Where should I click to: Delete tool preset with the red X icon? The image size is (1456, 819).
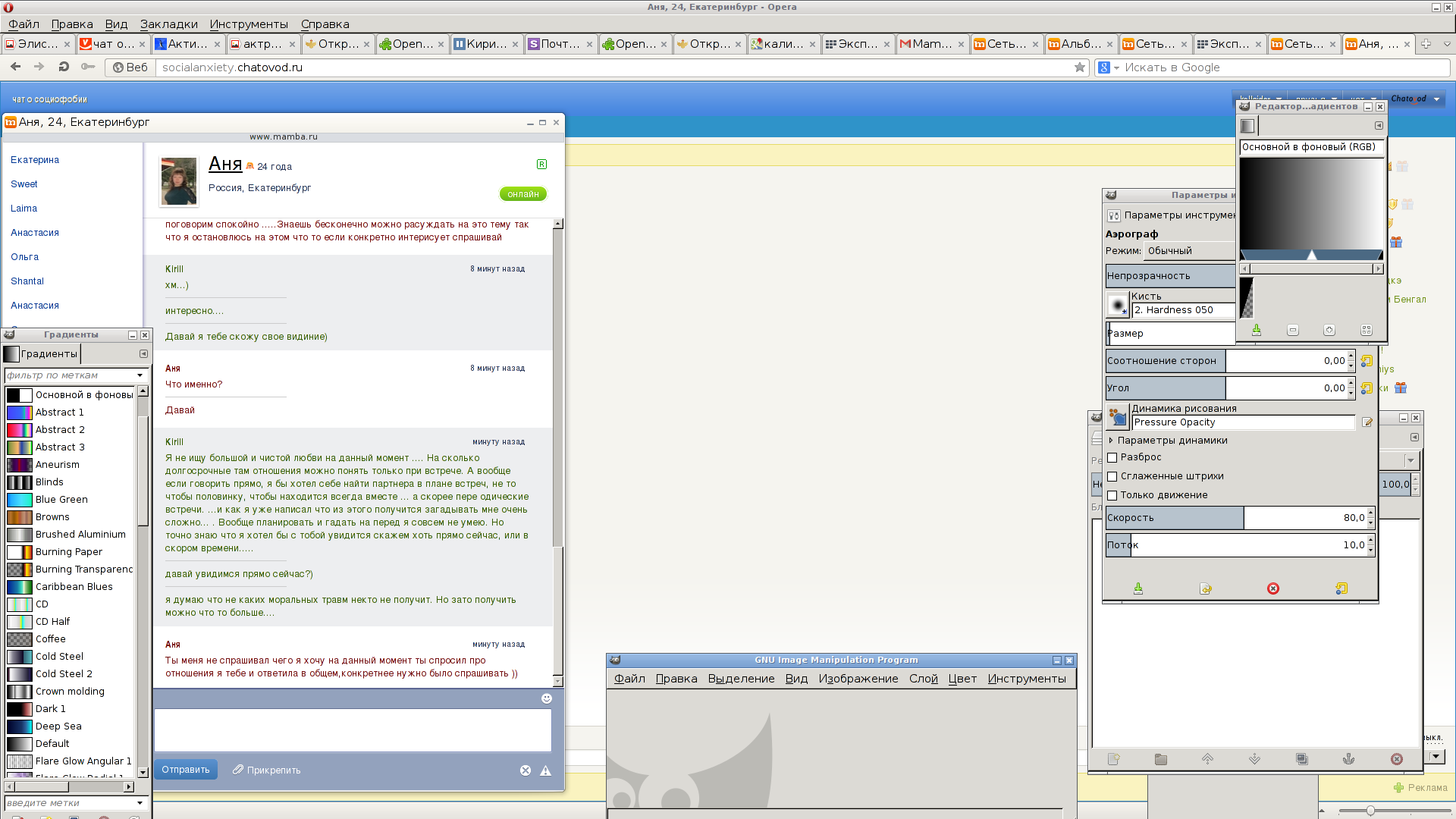[1273, 588]
